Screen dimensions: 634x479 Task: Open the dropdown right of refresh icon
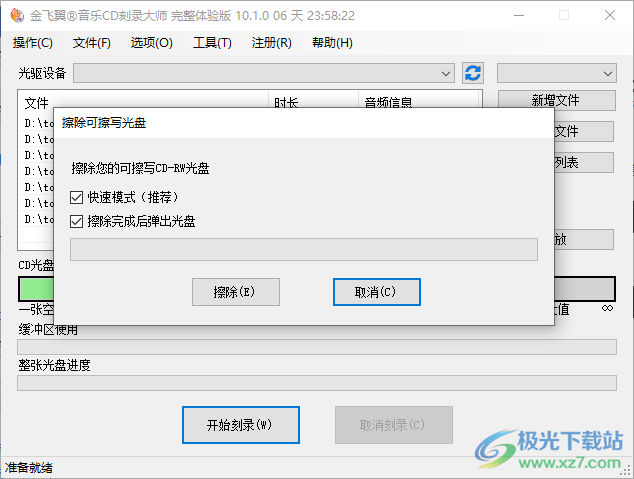pos(557,73)
